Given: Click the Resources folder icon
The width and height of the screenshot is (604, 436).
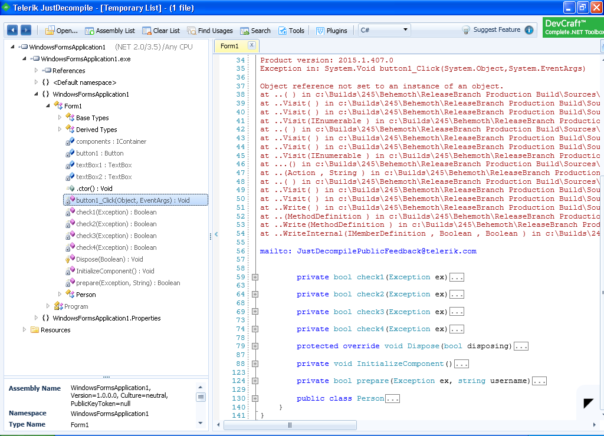Looking at the screenshot, I should (x=35, y=330).
